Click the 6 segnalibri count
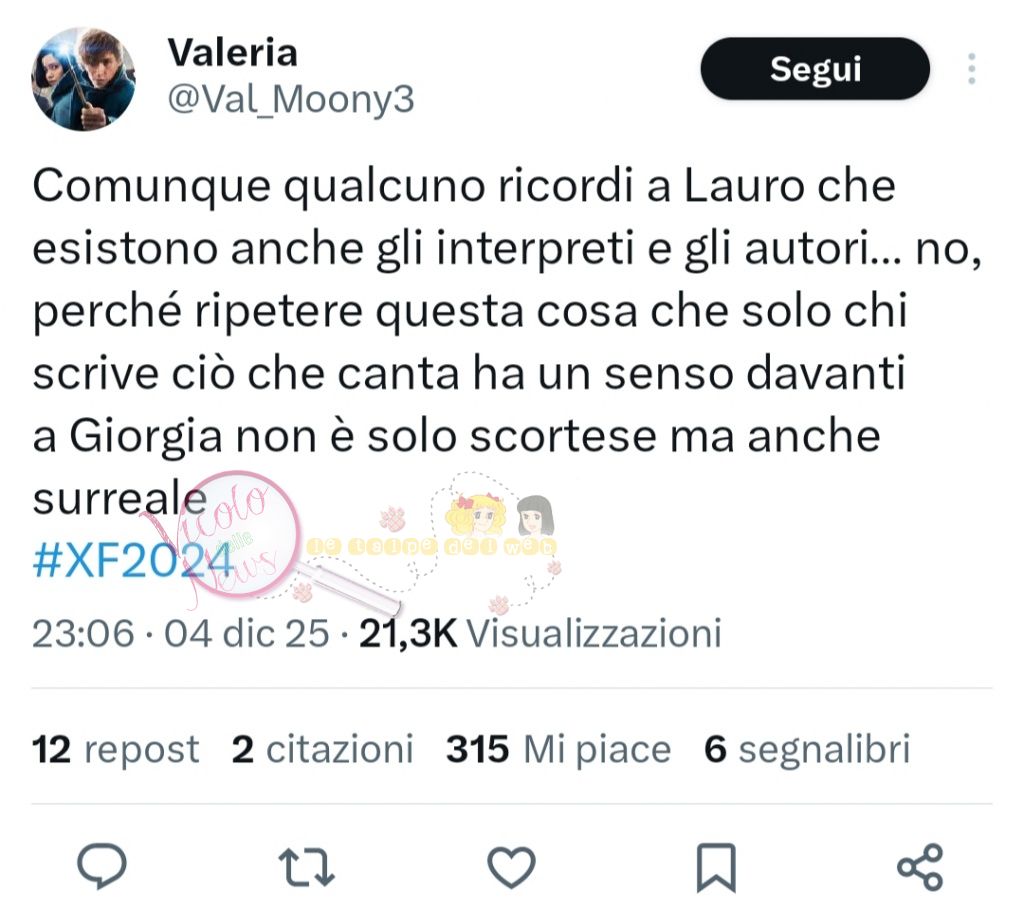 click(807, 749)
